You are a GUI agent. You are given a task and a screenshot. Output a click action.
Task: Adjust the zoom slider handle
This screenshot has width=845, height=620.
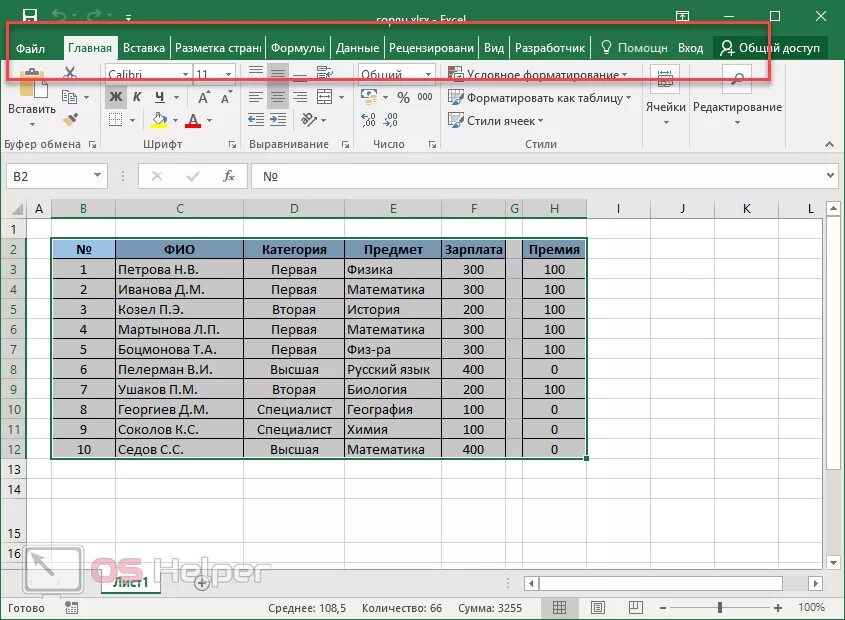click(719, 608)
